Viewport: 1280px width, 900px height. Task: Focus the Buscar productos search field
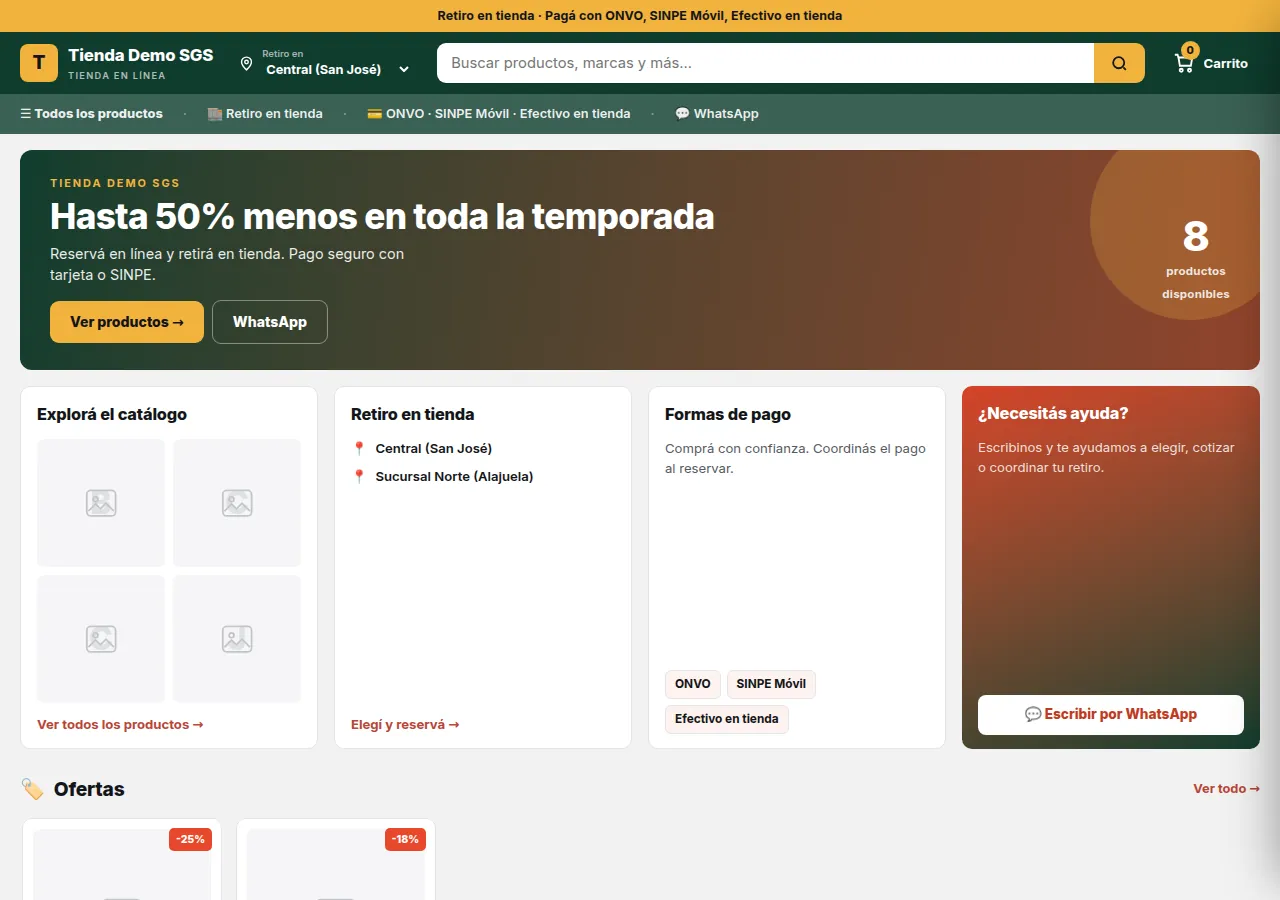pos(765,63)
